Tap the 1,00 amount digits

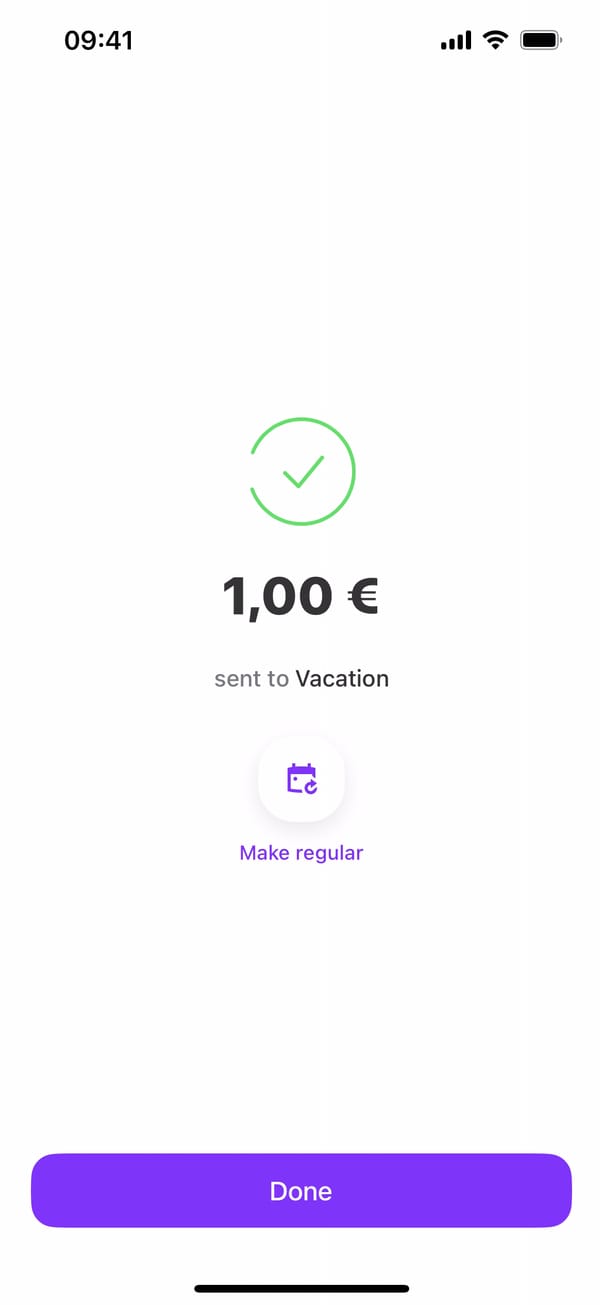click(x=277, y=596)
